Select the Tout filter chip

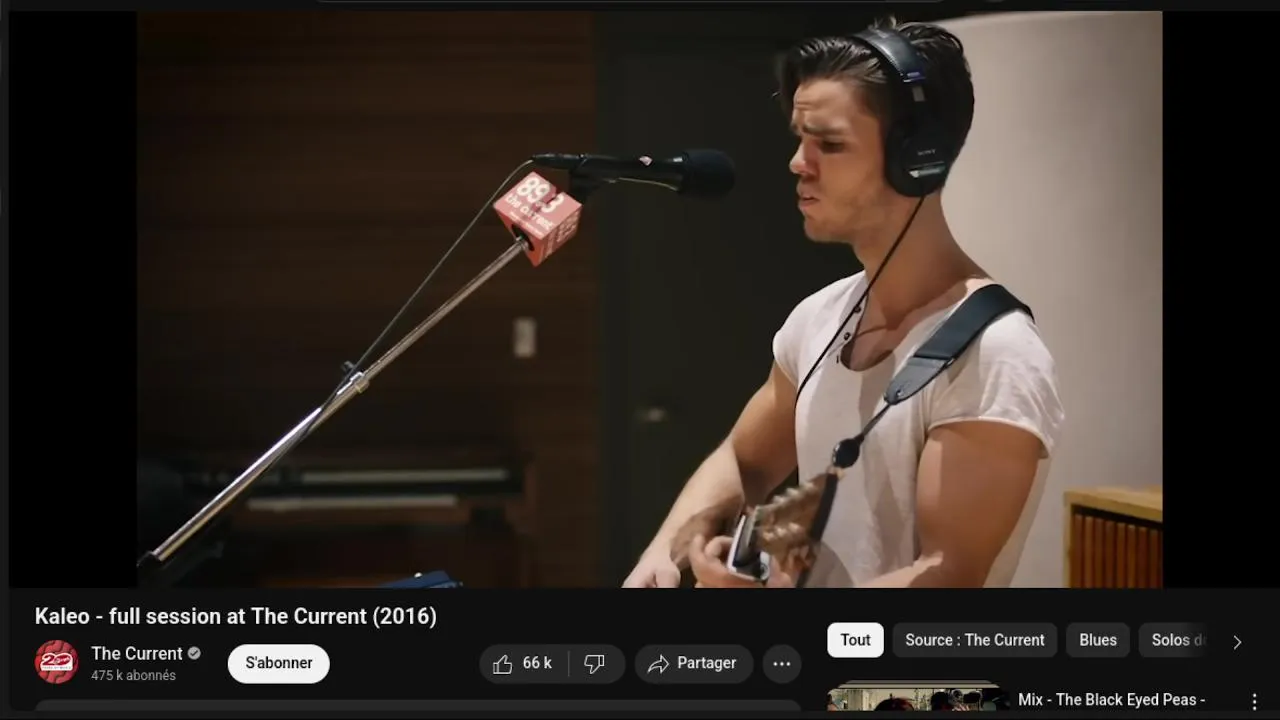(x=855, y=640)
